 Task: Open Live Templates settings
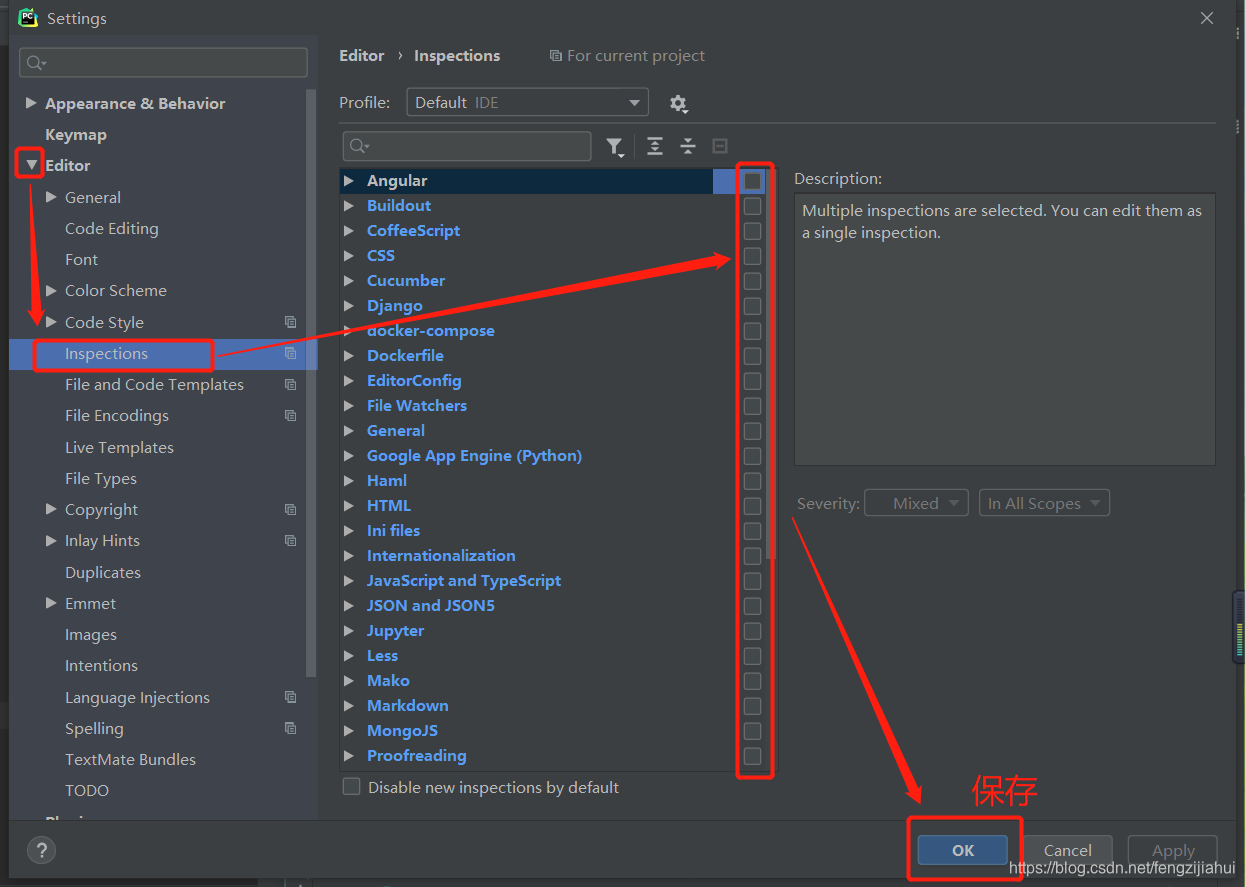pyautogui.click(x=119, y=447)
